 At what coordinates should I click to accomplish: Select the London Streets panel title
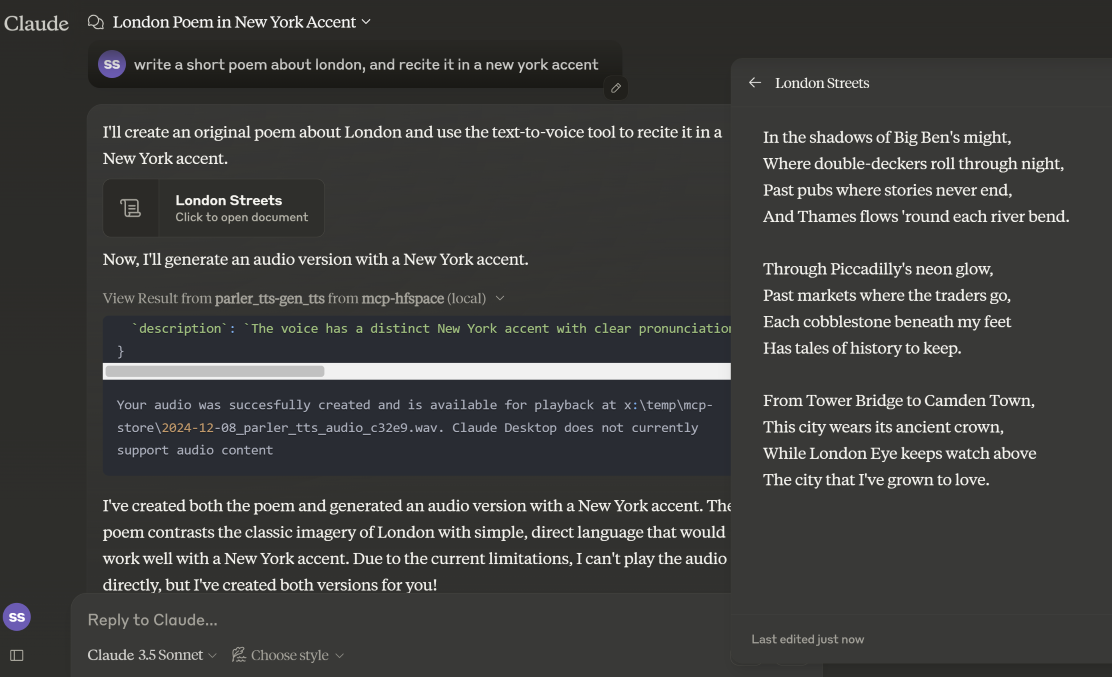pos(822,83)
